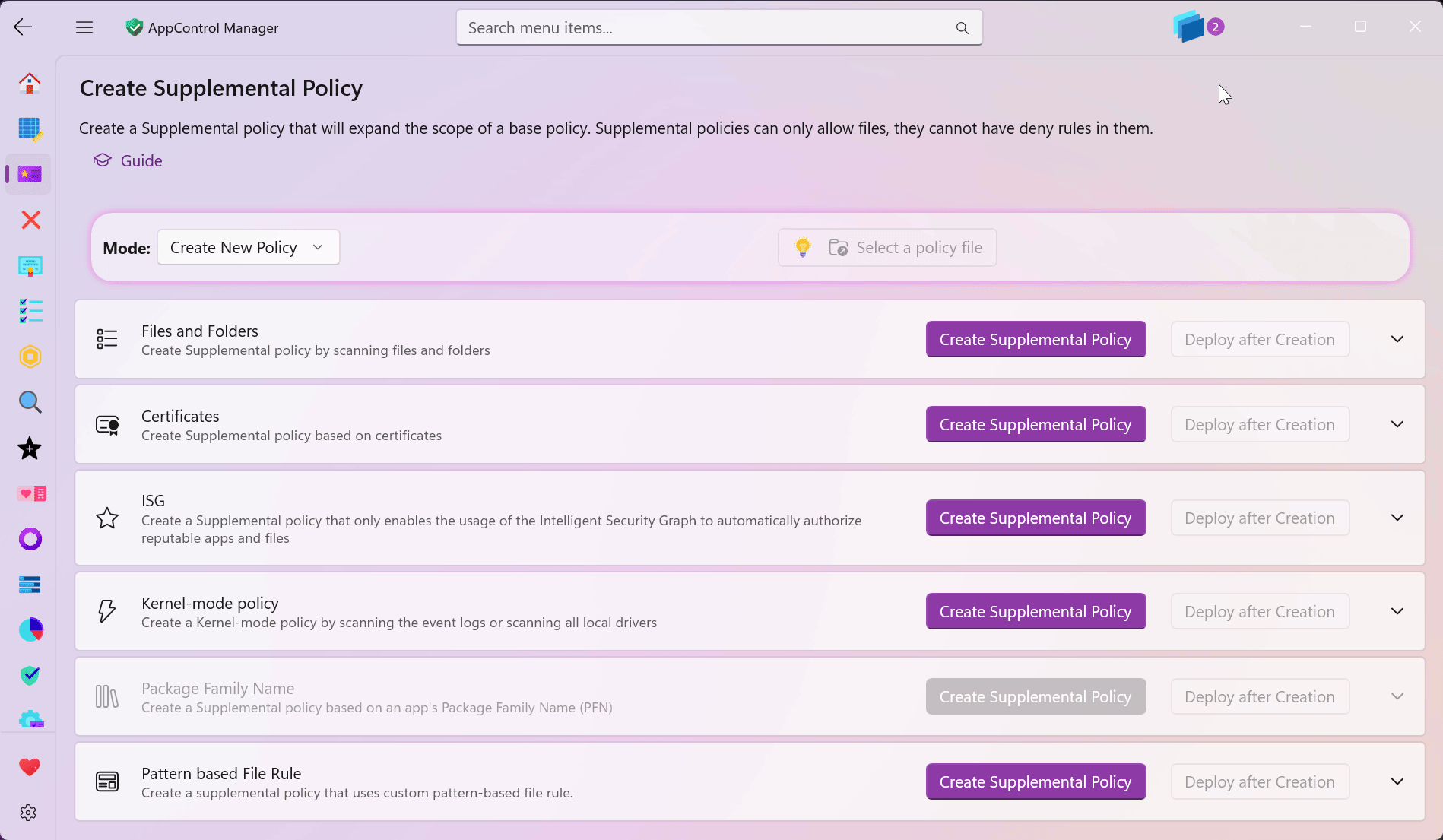1443x840 pixels.
Task: Click the ISG star outline icon
Action: (x=107, y=518)
